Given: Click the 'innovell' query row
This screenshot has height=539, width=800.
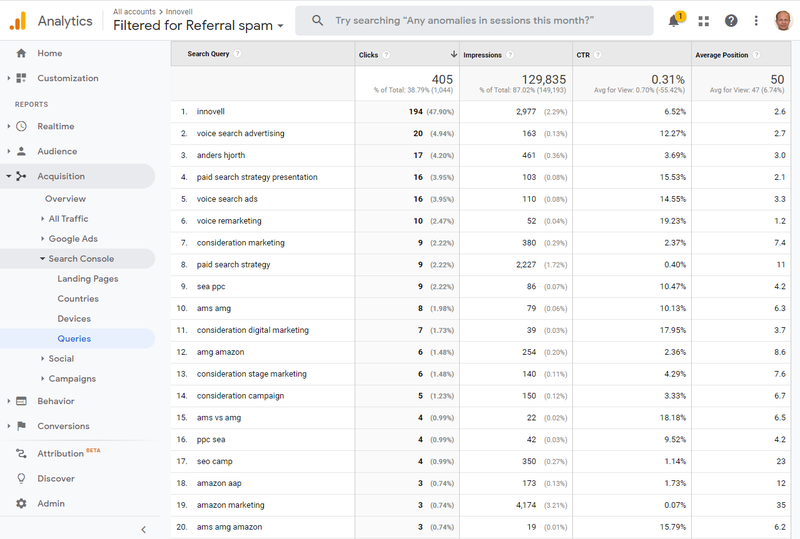Looking at the screenshot, I should click(x=211, y=111).
